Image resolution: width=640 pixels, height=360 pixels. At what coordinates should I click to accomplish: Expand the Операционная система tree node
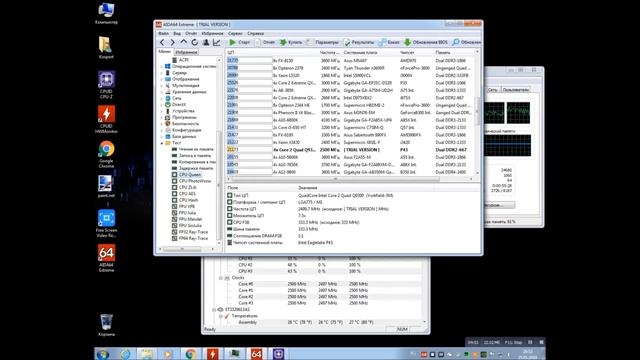coord(162,66)
